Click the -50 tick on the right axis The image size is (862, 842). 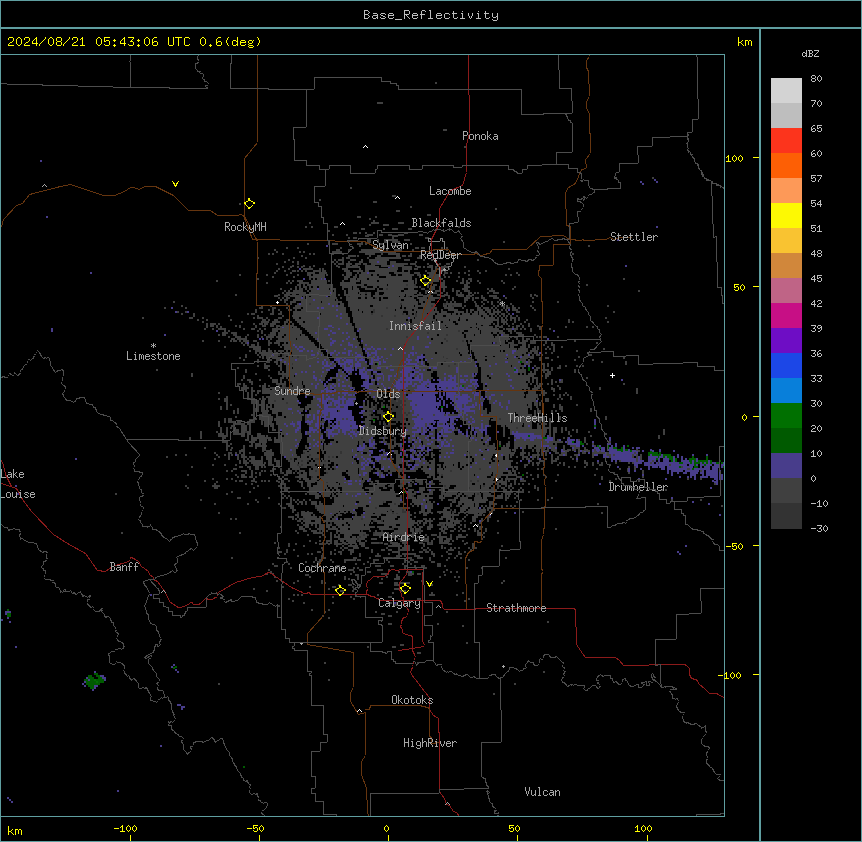734,546
